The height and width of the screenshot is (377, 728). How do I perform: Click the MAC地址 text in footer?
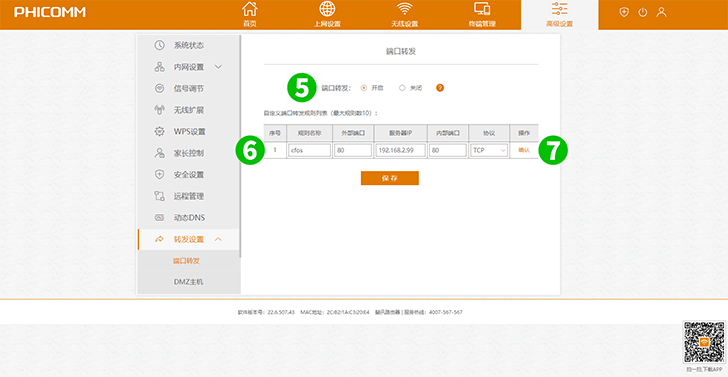(x=335, y=312)
